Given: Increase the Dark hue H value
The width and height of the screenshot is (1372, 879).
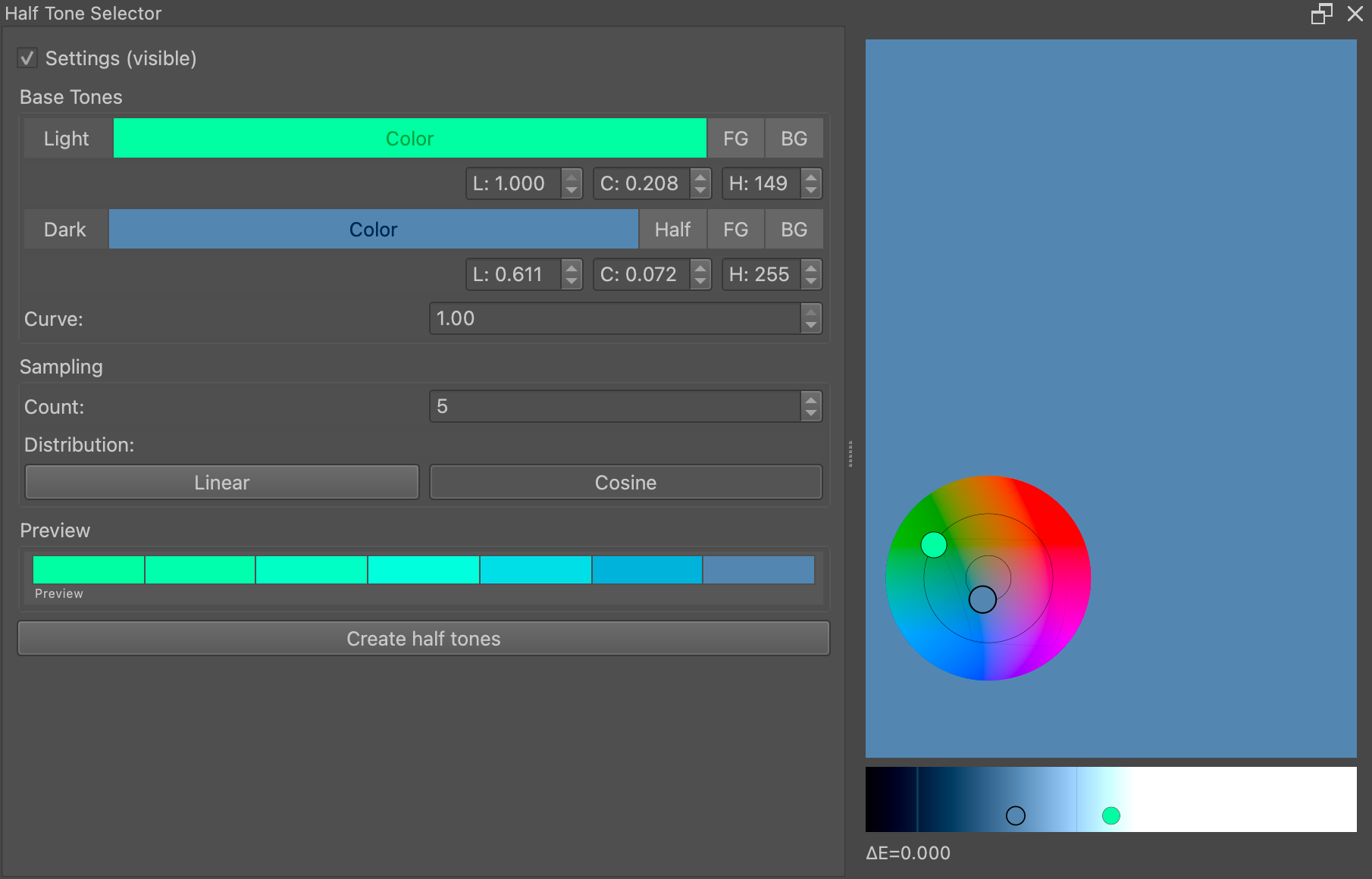Looking at the screenshot, I should pos(811,268).
